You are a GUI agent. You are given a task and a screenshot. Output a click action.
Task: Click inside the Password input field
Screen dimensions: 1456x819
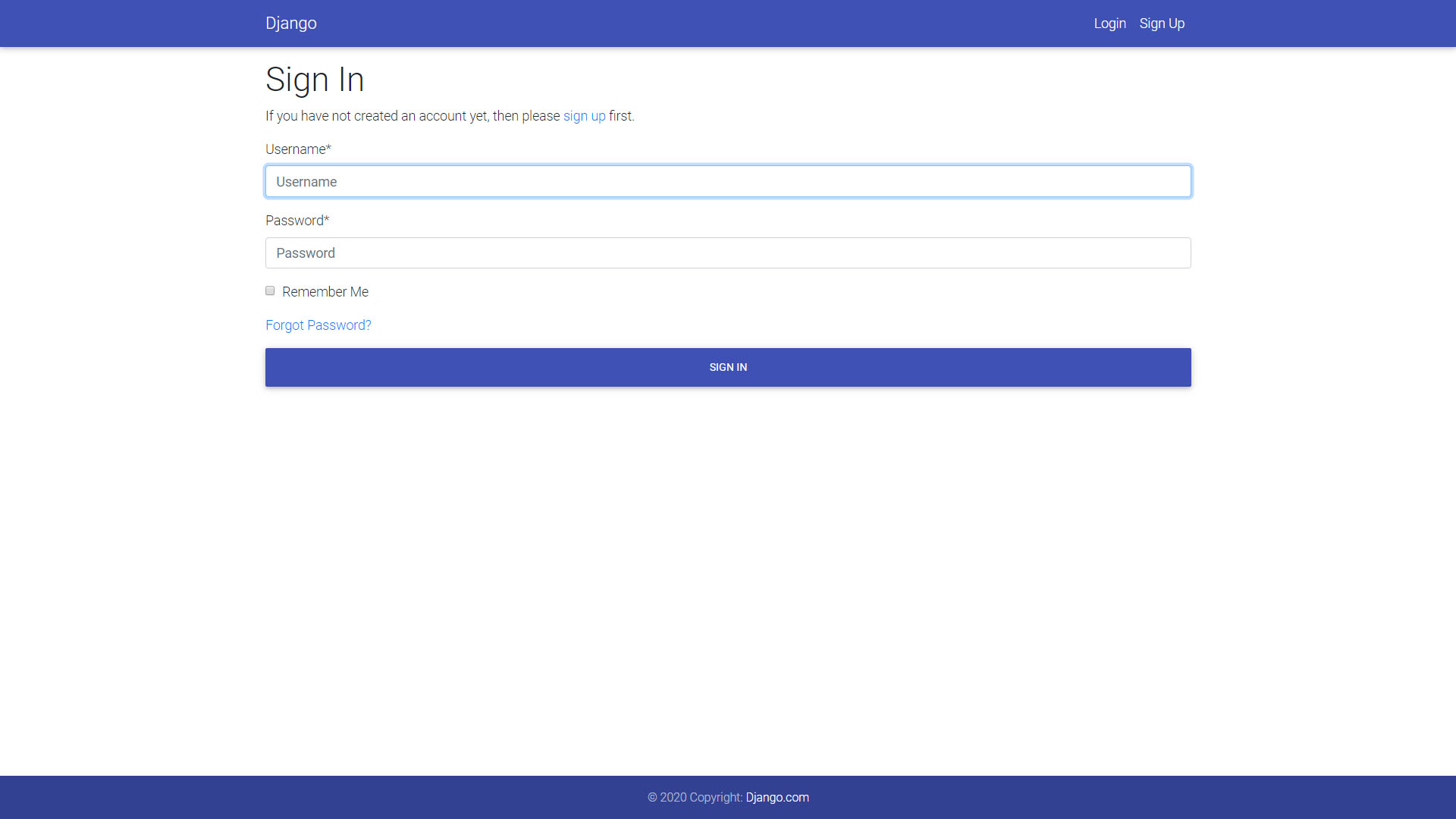click(727, 253)
